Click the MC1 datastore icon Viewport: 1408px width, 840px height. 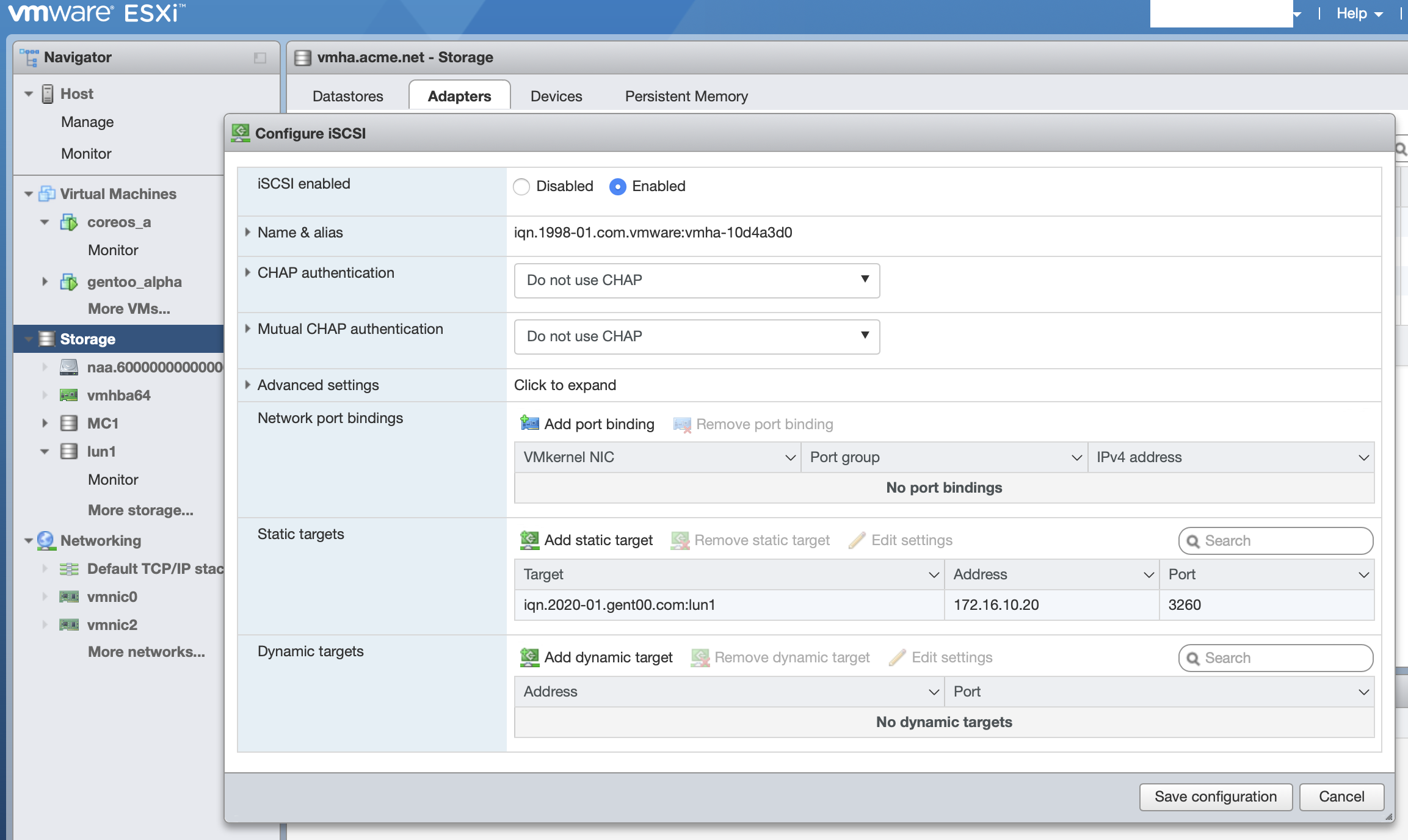(69, 423)
